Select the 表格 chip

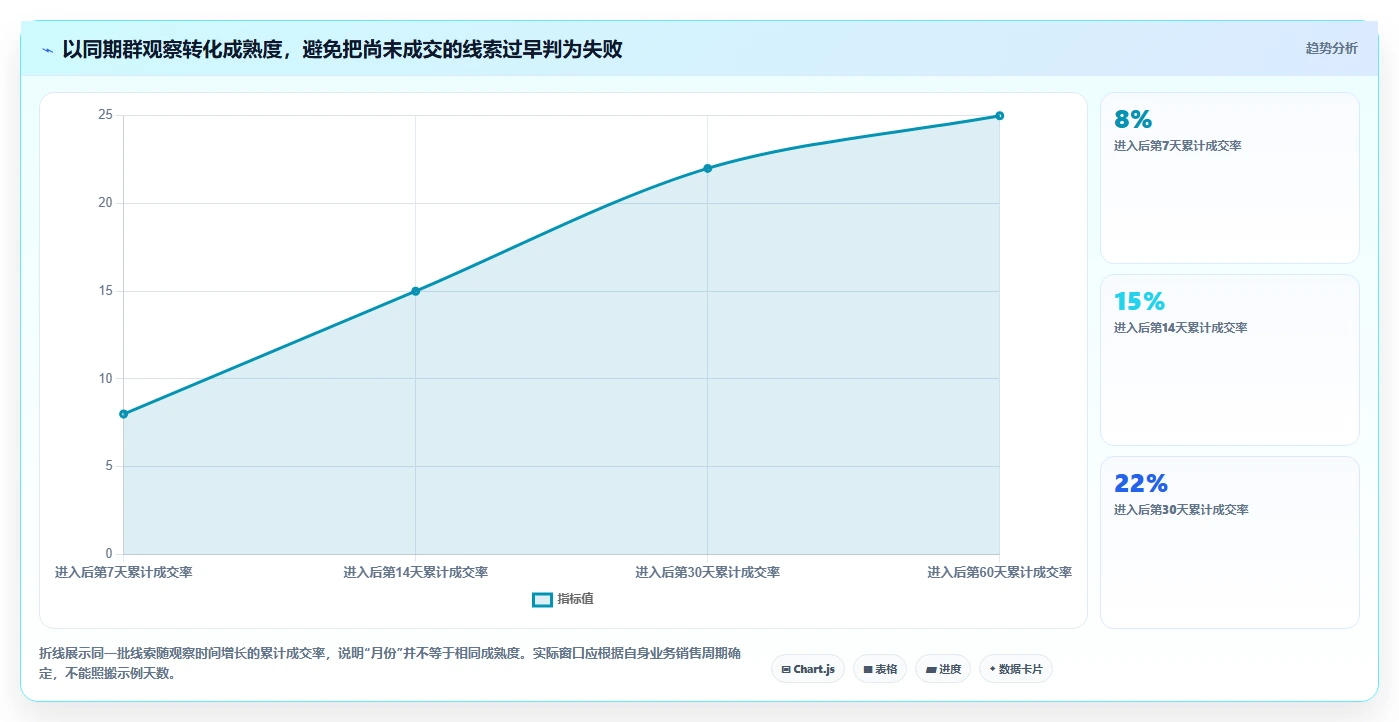point(880,669)
